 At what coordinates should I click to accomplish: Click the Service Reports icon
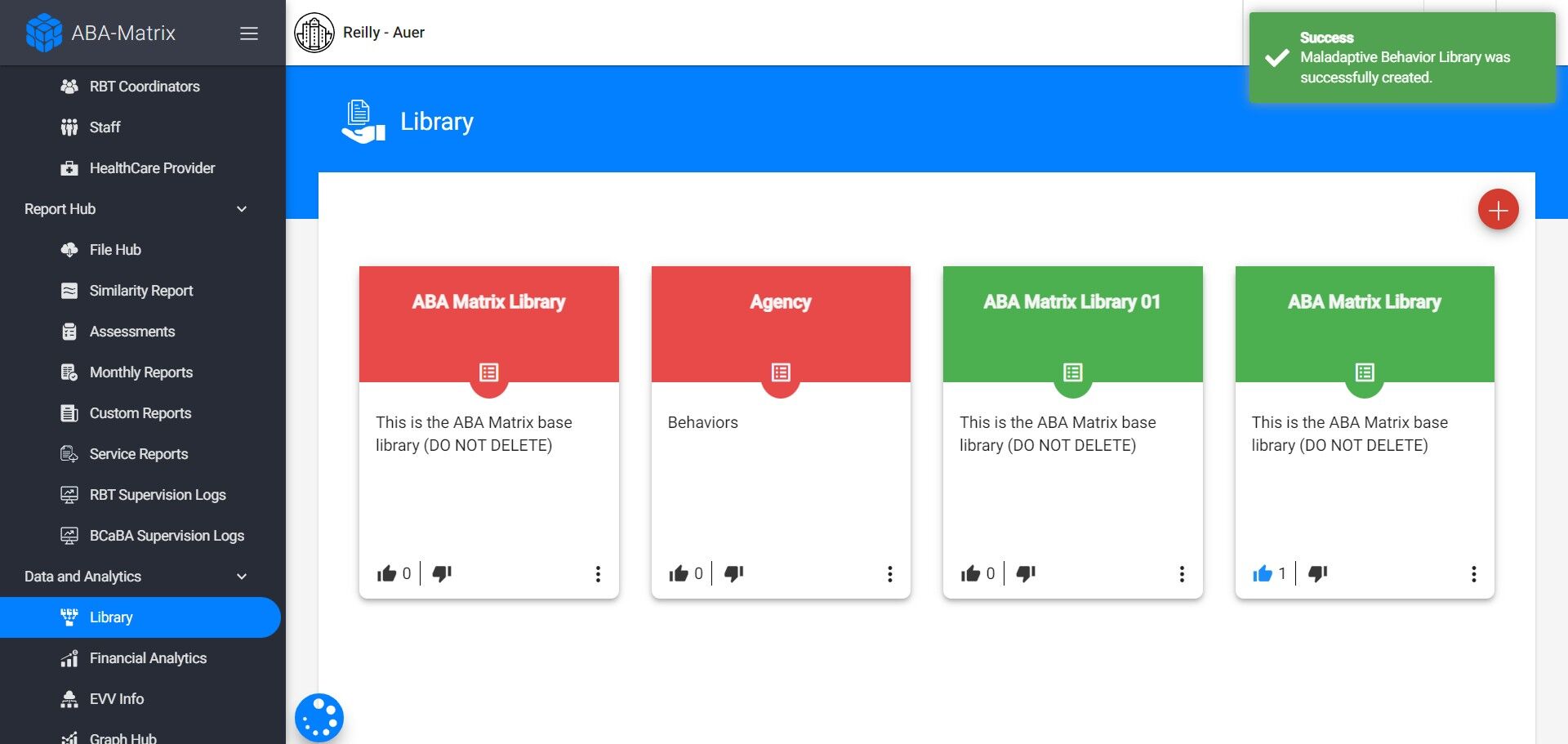(69, 454)
